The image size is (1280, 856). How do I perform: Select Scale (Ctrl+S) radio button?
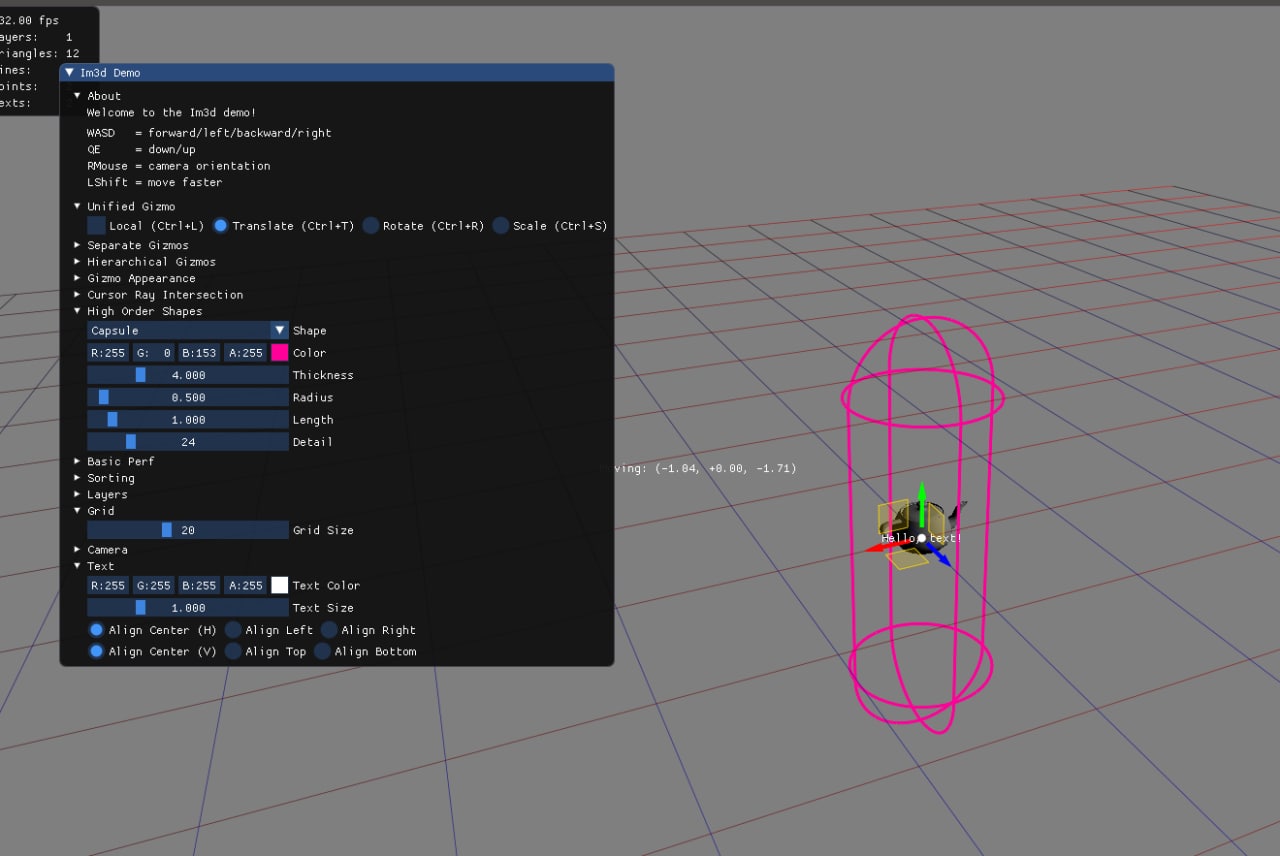coord(501,226)
